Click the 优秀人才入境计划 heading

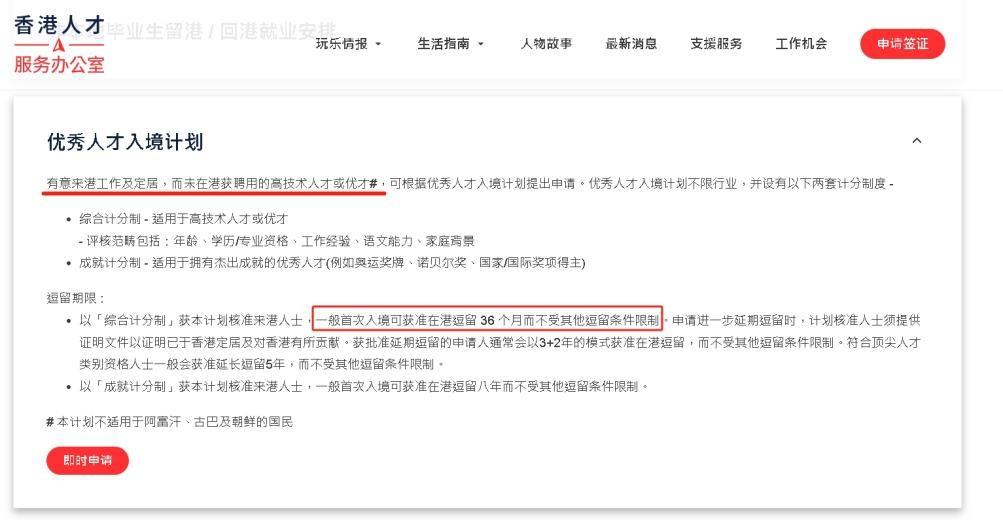[125, 141]
